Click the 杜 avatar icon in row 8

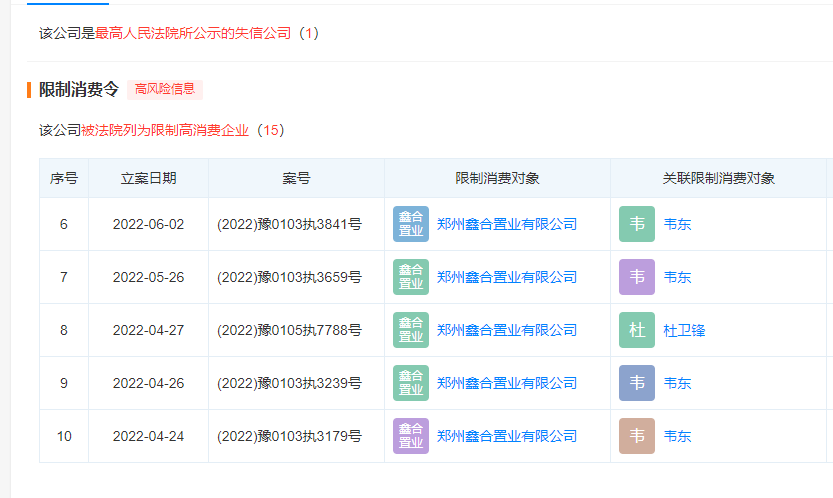pos(636,330)
